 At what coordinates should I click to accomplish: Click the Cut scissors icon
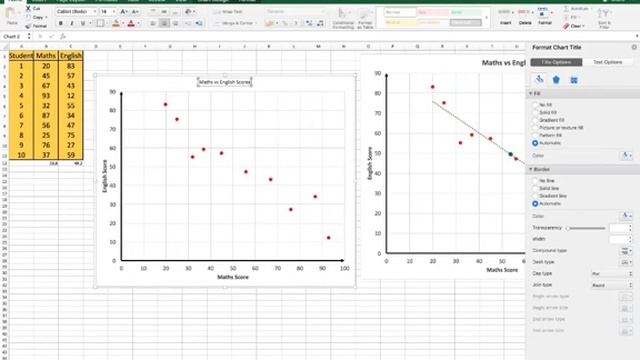[28, 9]
